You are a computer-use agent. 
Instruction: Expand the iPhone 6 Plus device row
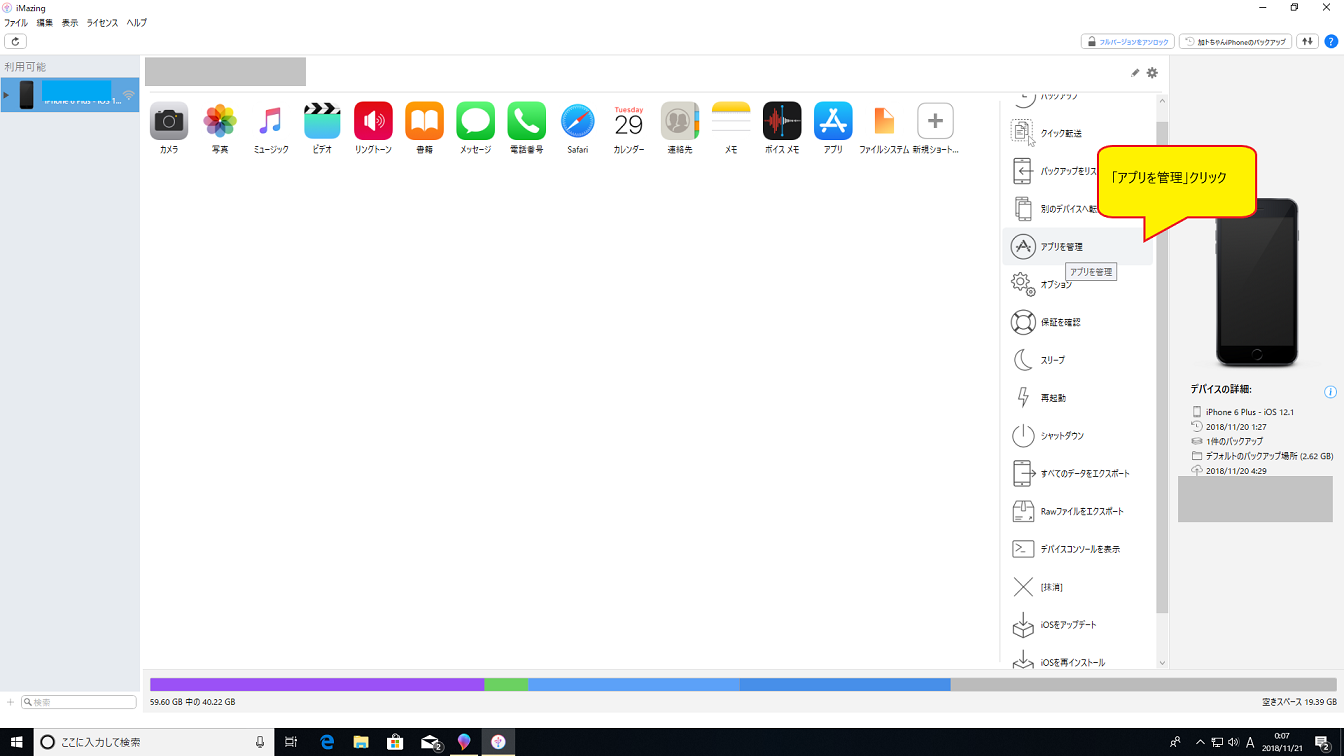6,95
